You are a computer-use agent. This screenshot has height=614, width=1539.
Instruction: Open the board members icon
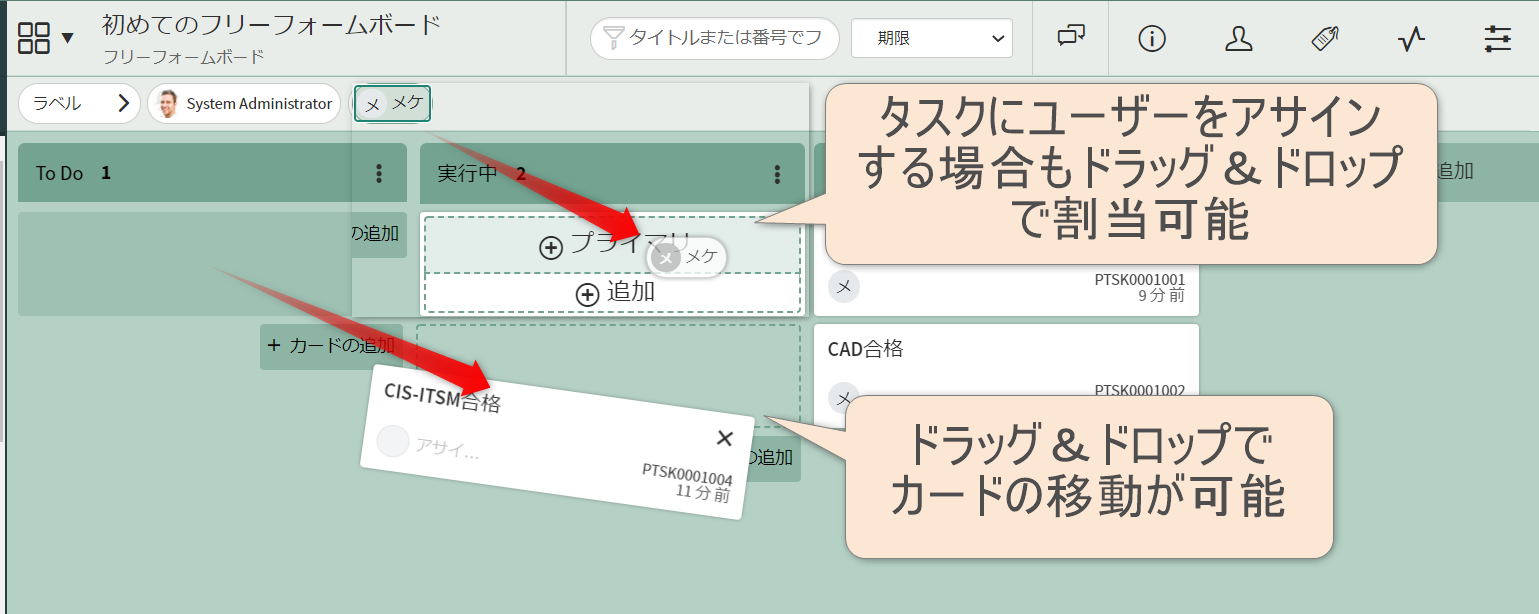[x=1239, y=38]
